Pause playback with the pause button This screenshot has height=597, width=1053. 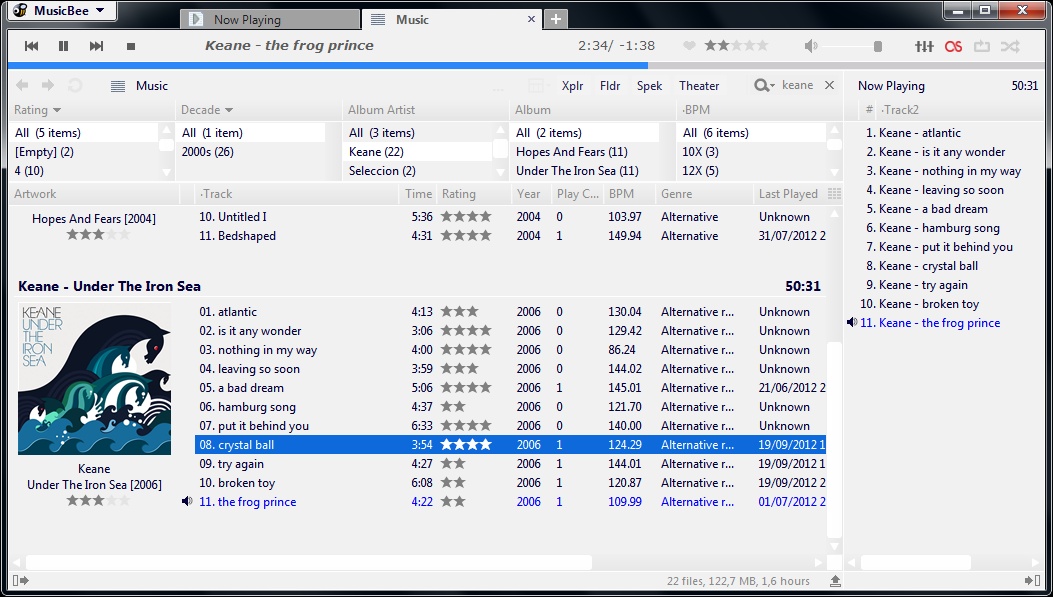(x=64, y=46)
